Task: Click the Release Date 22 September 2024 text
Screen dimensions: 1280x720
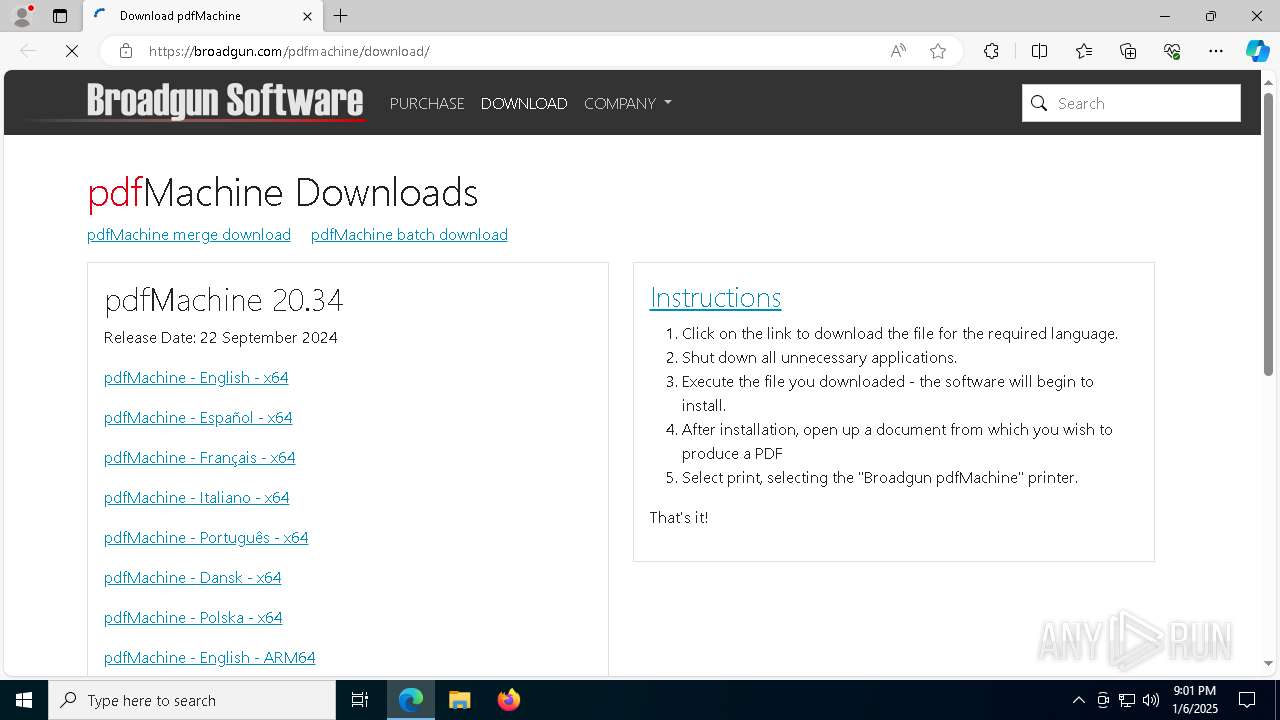Action: (221, 337)
